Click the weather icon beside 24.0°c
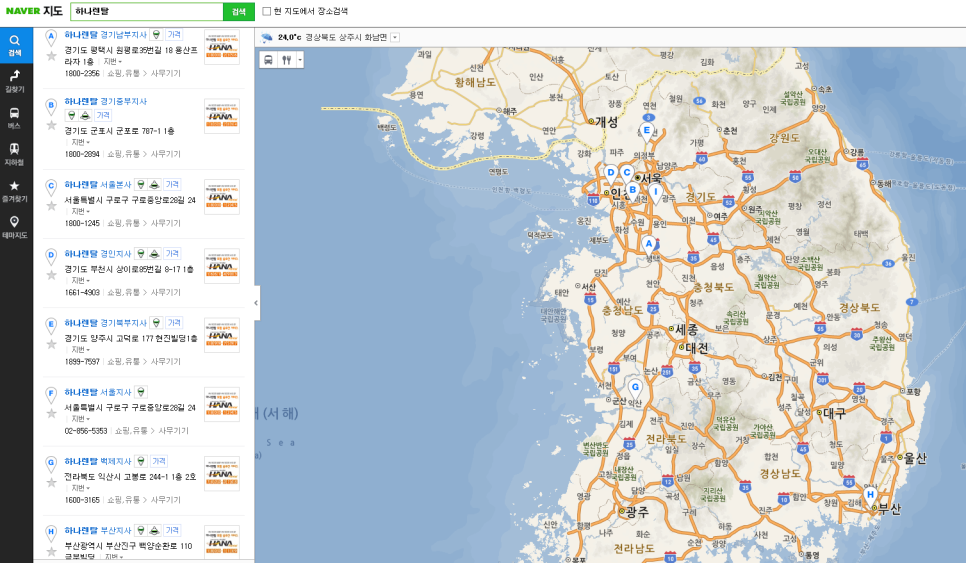 click(x=267, y=38)
